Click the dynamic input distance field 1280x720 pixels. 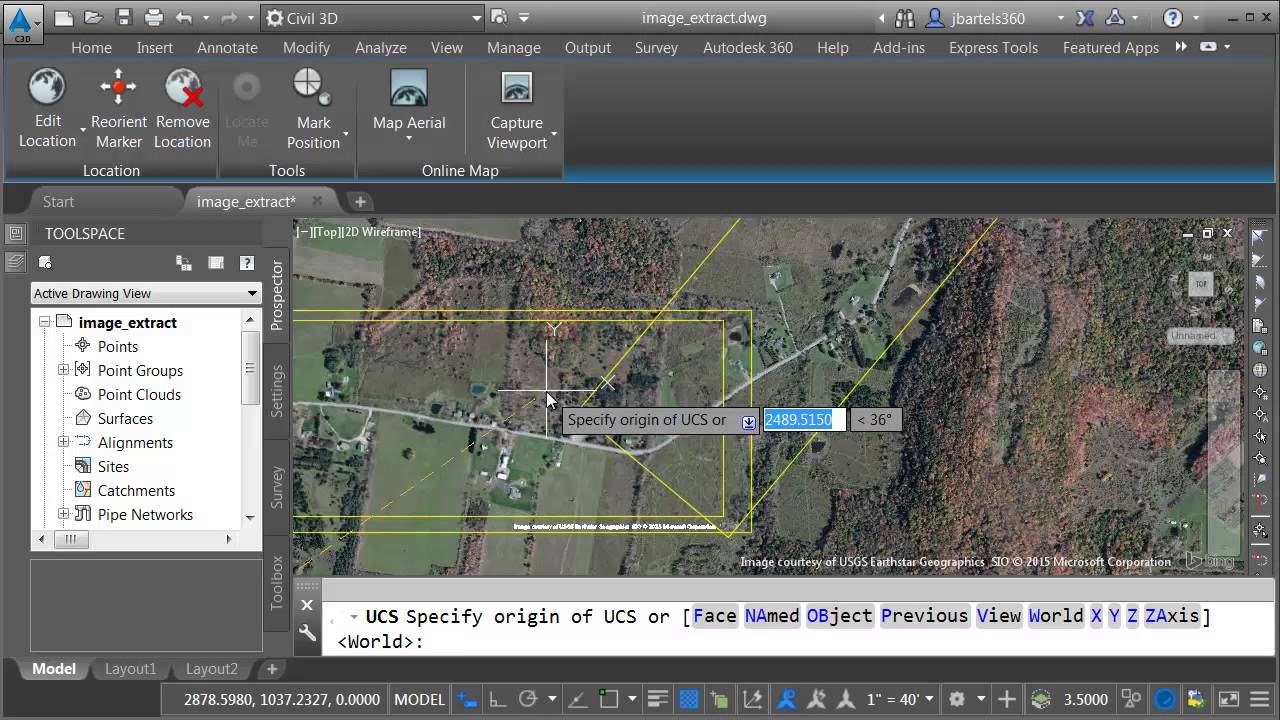[x=804, y=420]
